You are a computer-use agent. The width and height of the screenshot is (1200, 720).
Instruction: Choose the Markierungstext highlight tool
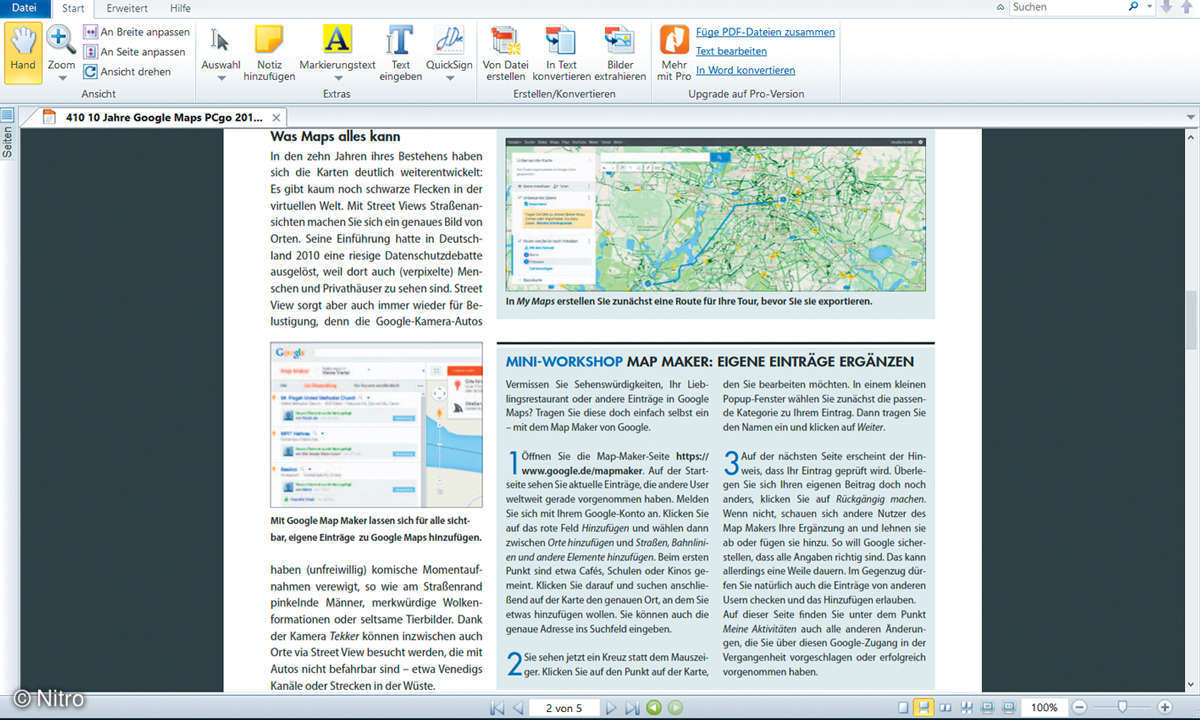coord(337,48)
